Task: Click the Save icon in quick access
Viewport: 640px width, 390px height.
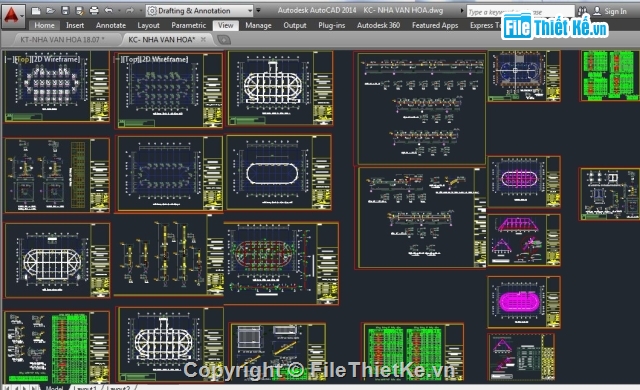Action: (65, 11)
